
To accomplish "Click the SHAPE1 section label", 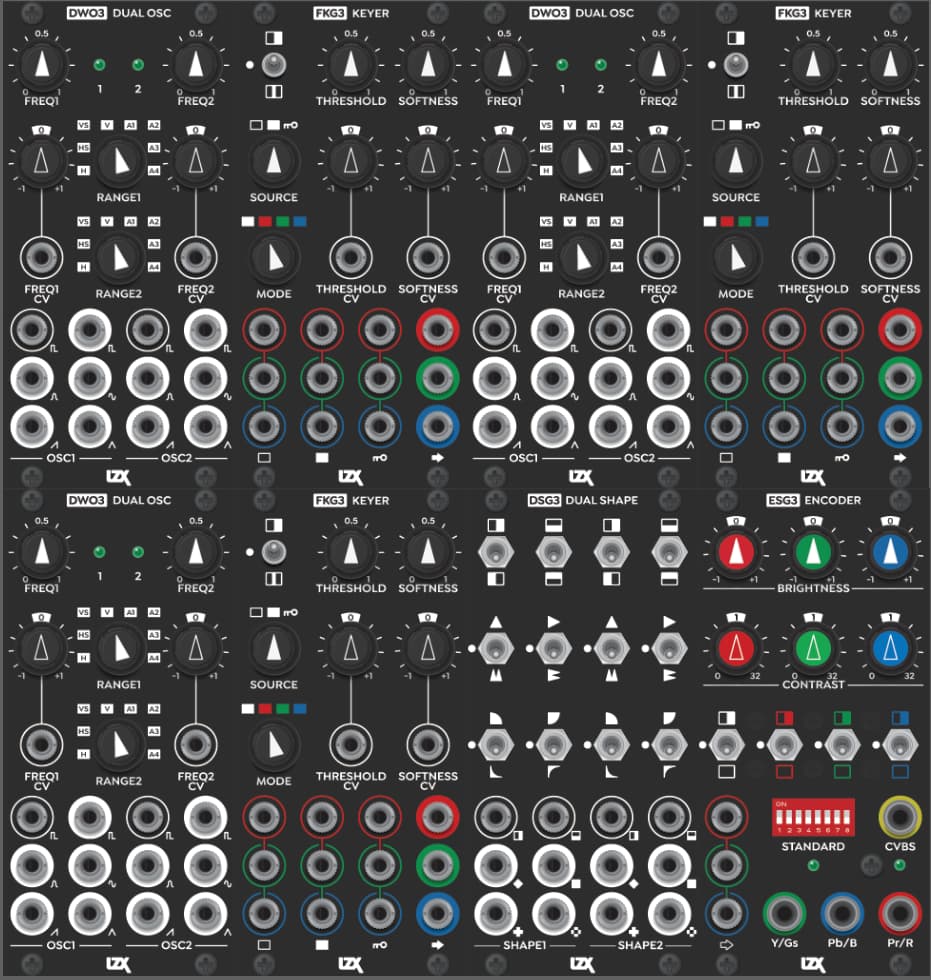I will click(524, 945).
